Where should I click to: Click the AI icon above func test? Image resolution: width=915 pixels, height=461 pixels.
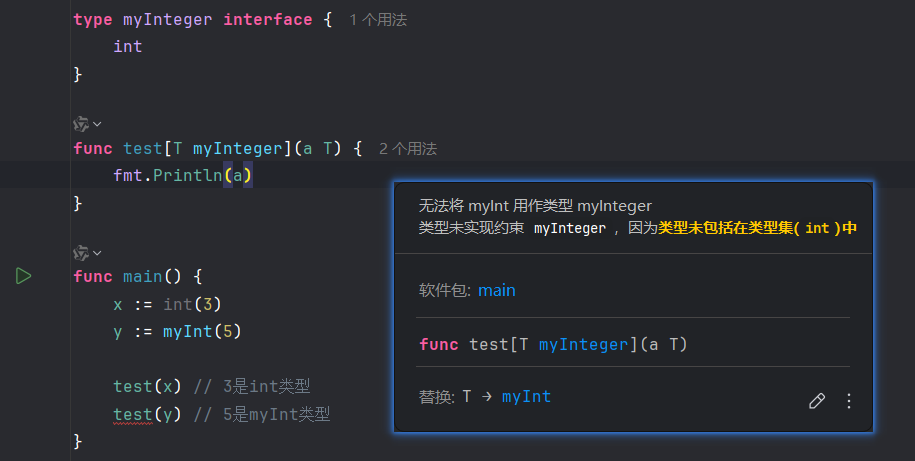(x=81, y=124)
